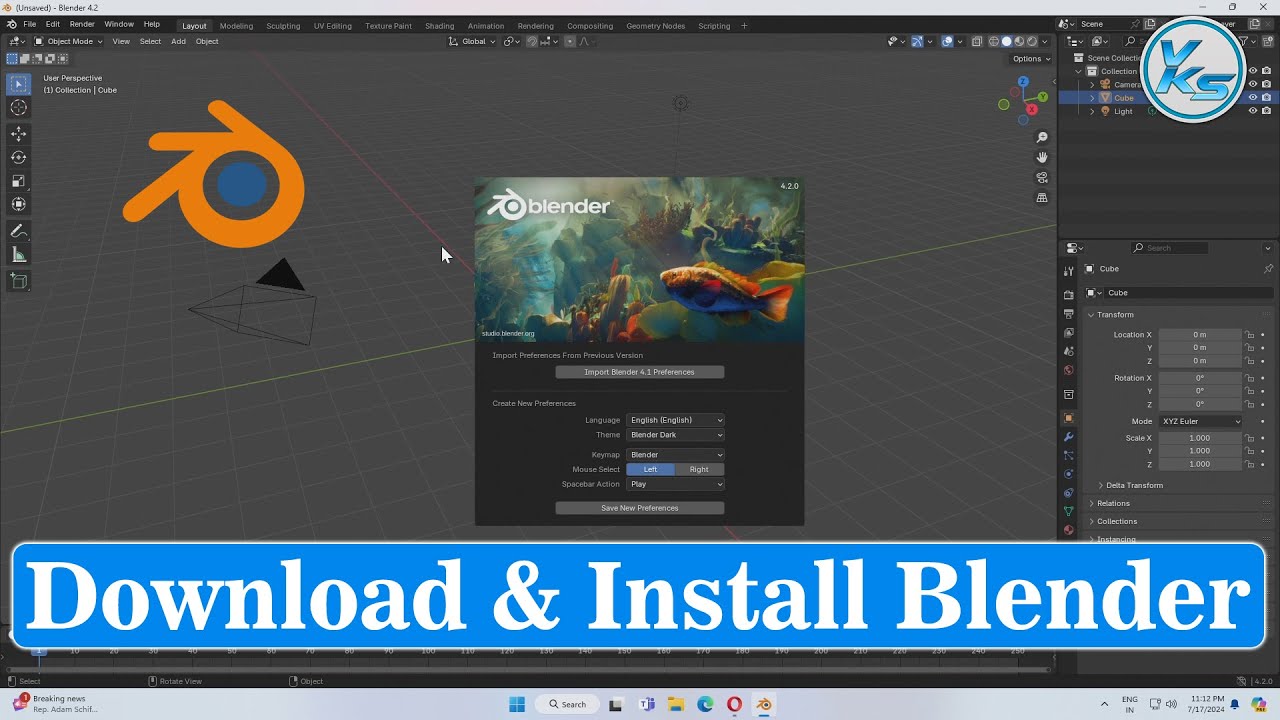Disable Cube render camera toggle

click(x=1267, y=97)
